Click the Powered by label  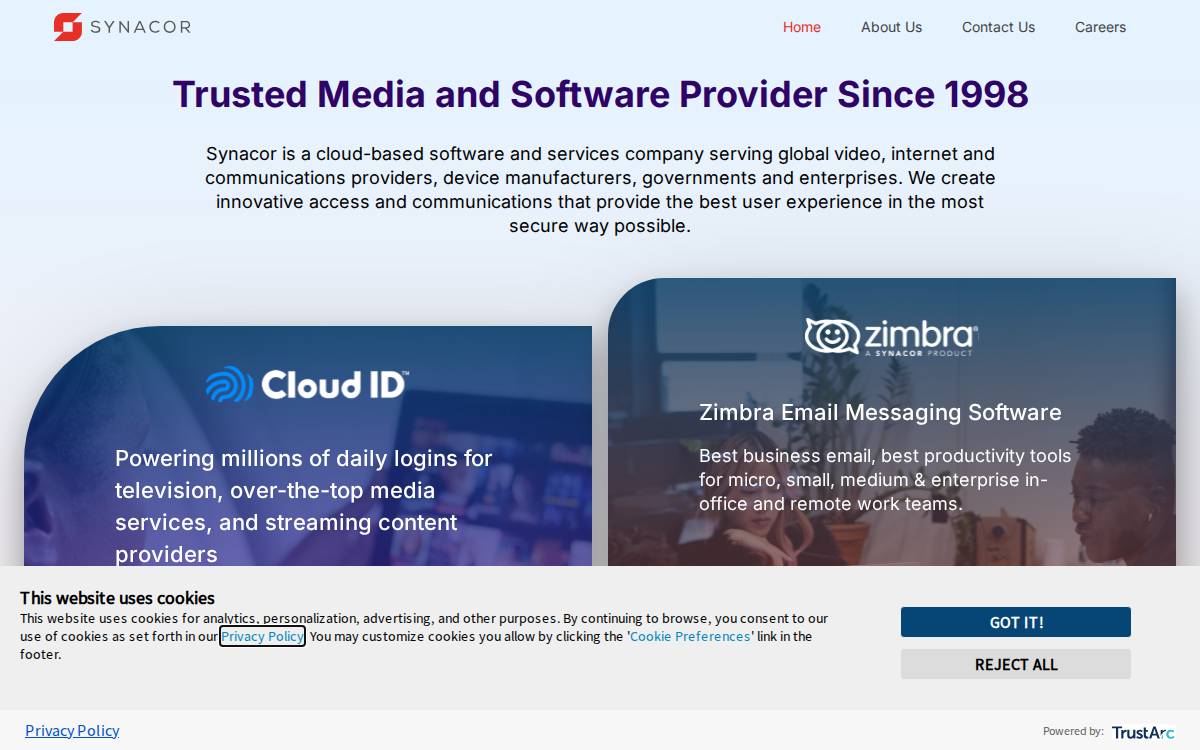click(x=1073, y=731)
